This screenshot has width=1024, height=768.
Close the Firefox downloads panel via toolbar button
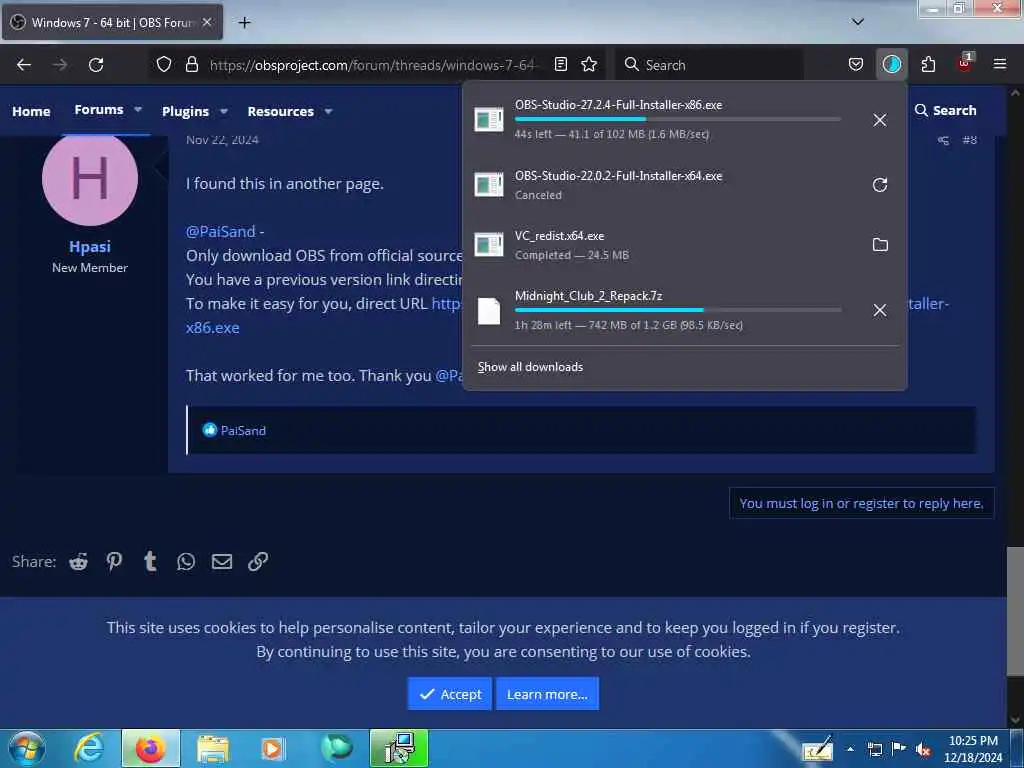[891, 64]
